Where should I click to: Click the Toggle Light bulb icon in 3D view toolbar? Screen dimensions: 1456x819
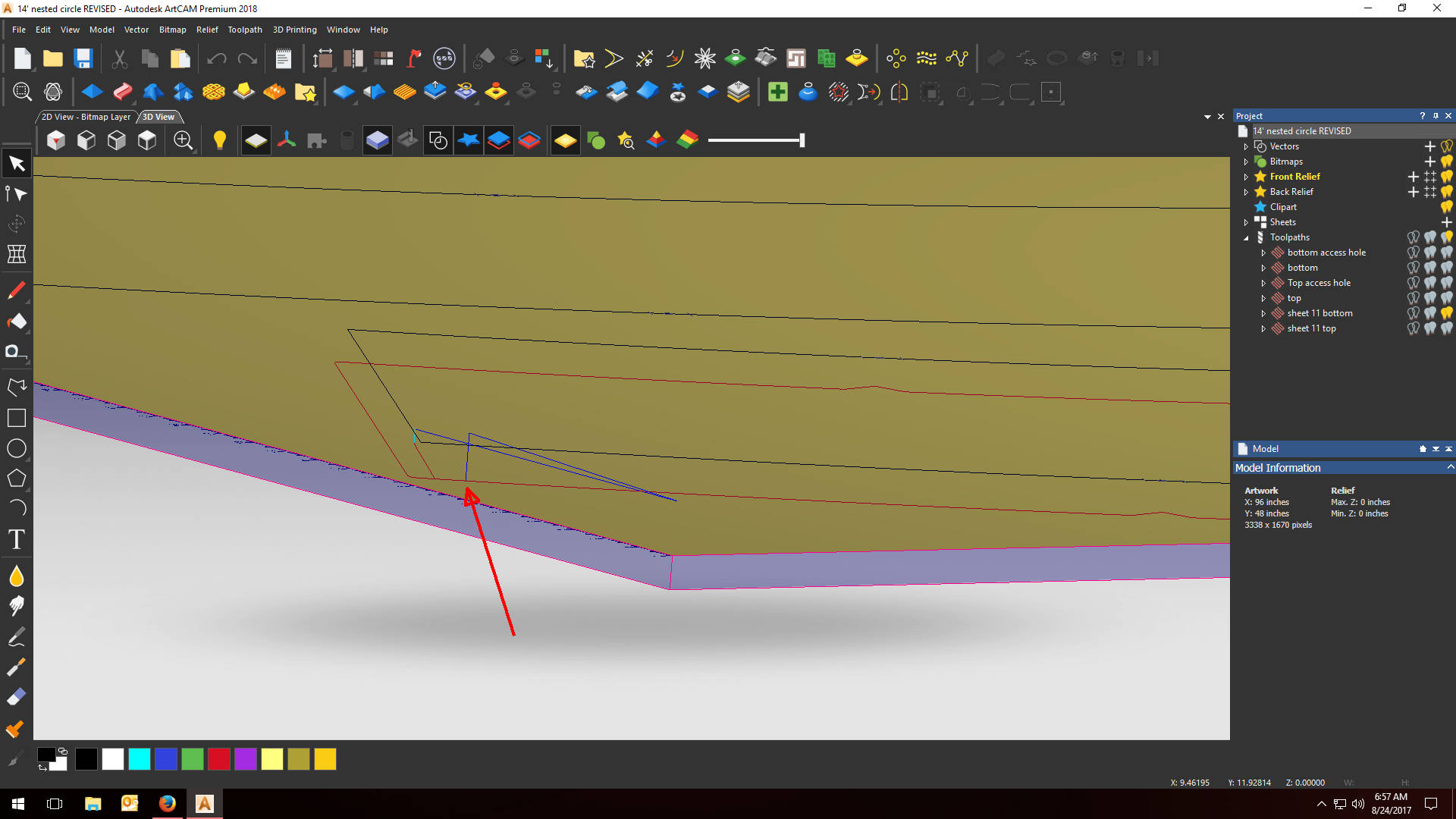(x=220, y=140)
